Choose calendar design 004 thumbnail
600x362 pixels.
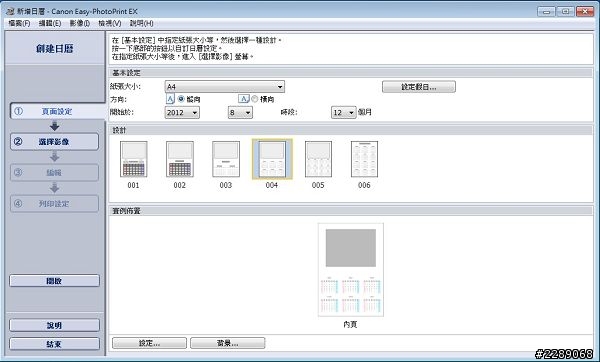click(x=272, y=159)
